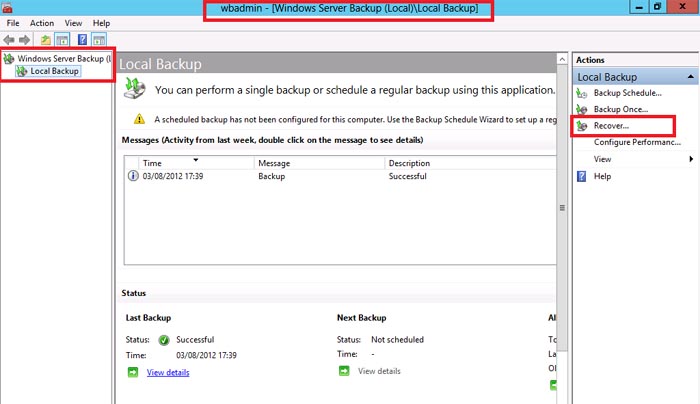This screenshot has height=404, width=700.
Task: Click the information icon in Backup message row
Action: click(133, 176)
